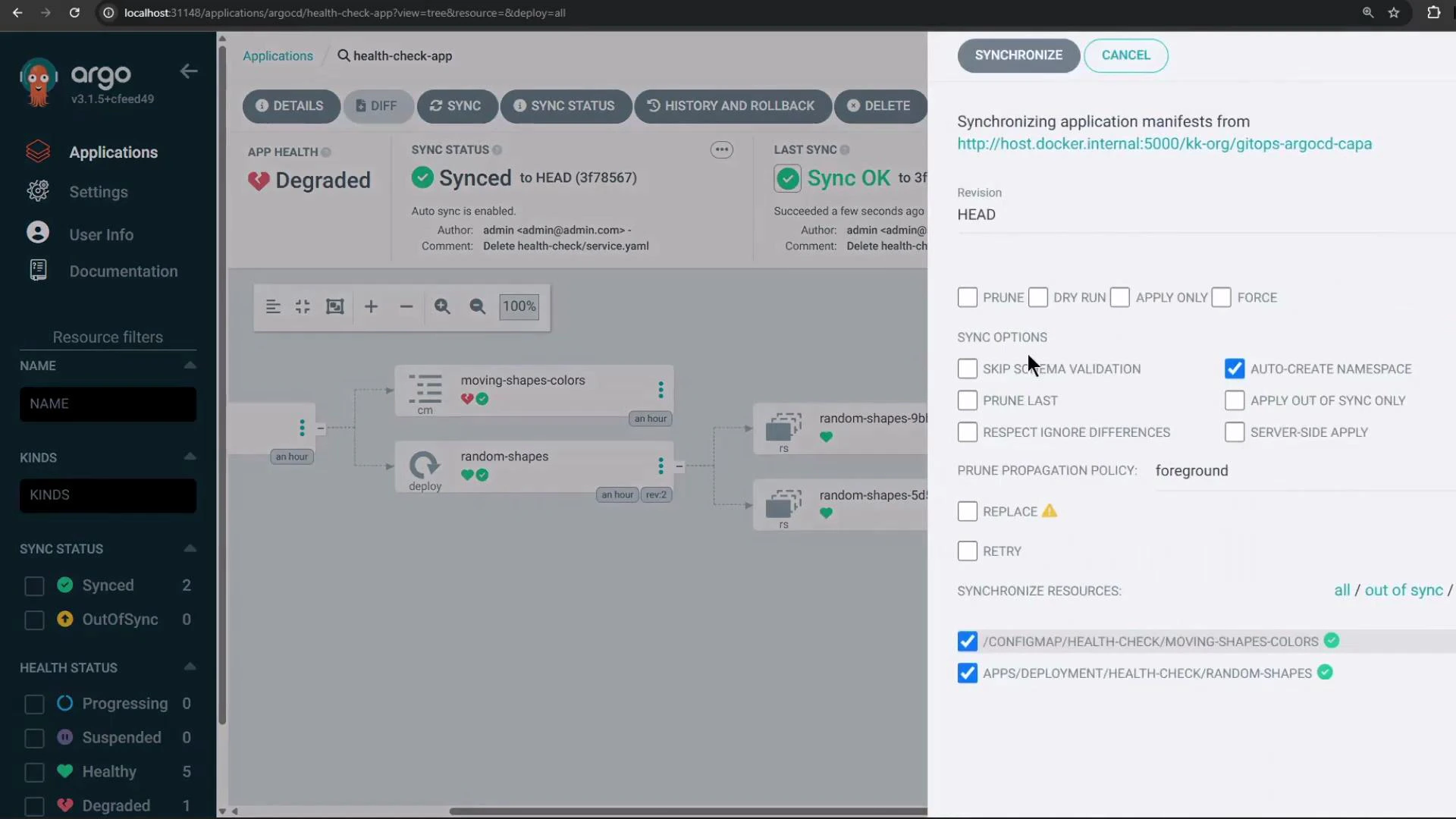Image resolution: width=1456 pixels, height=819 pixels.
Task: Check the Synced sync status filter
Action: [x=33, y=585]
